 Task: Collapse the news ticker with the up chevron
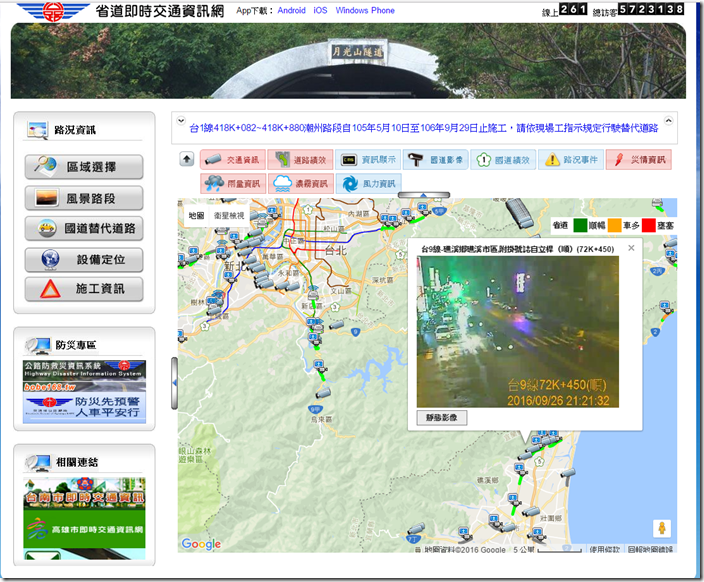tap(669, 120)
